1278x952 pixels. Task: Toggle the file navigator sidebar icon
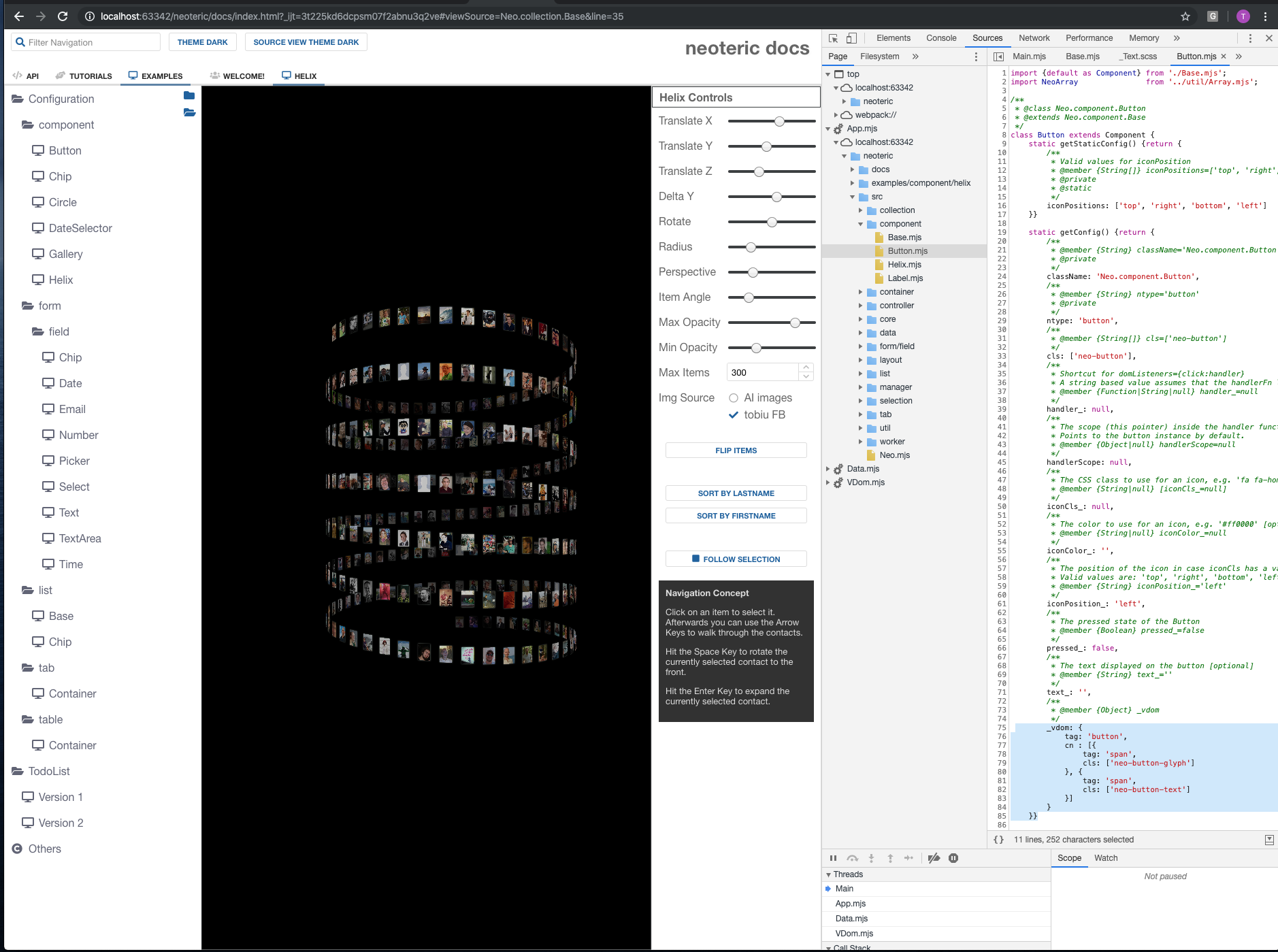[998, 56]
